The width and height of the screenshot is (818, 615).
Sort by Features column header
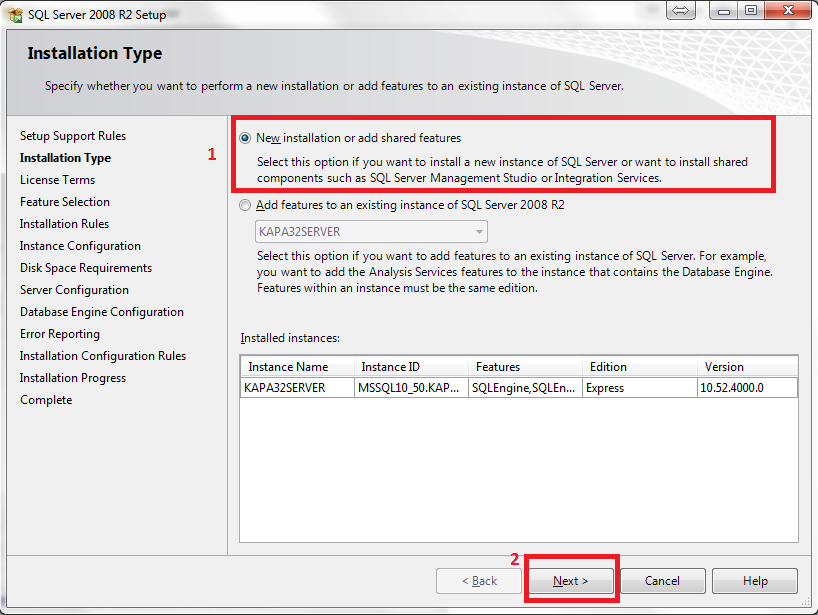tap(525, 367)
